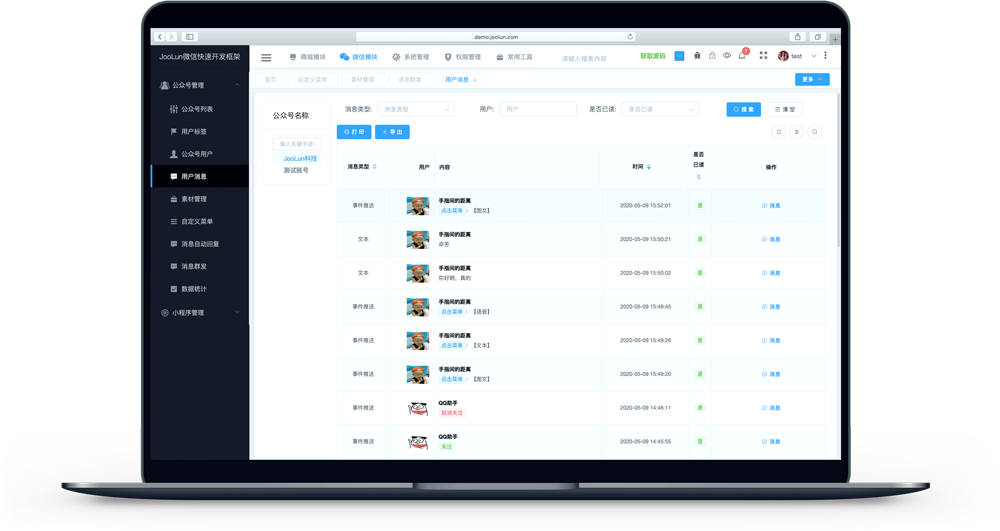The image size is (1000, 531).
Task: Open 消息 link for 15:52:01 row
Action: click(771, 206)
